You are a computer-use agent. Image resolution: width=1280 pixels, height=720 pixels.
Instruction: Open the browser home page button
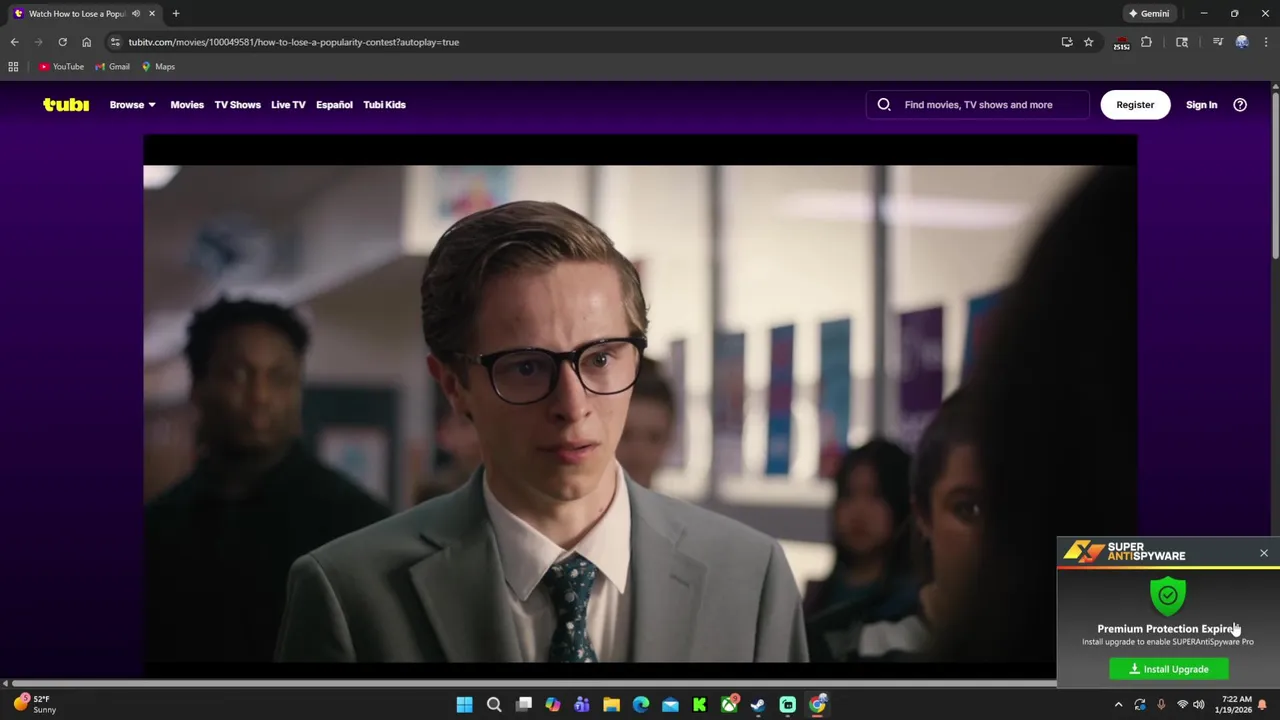coord(86,42)
